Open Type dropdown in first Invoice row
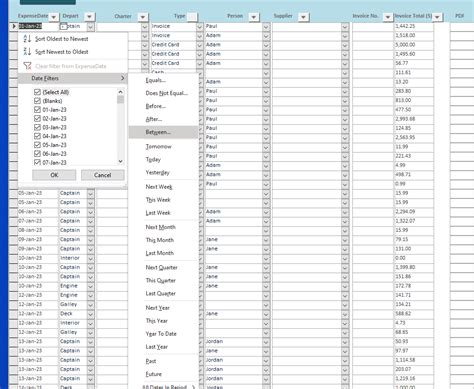The height and width of the screenshot is (389, 474). coord(199,27)
